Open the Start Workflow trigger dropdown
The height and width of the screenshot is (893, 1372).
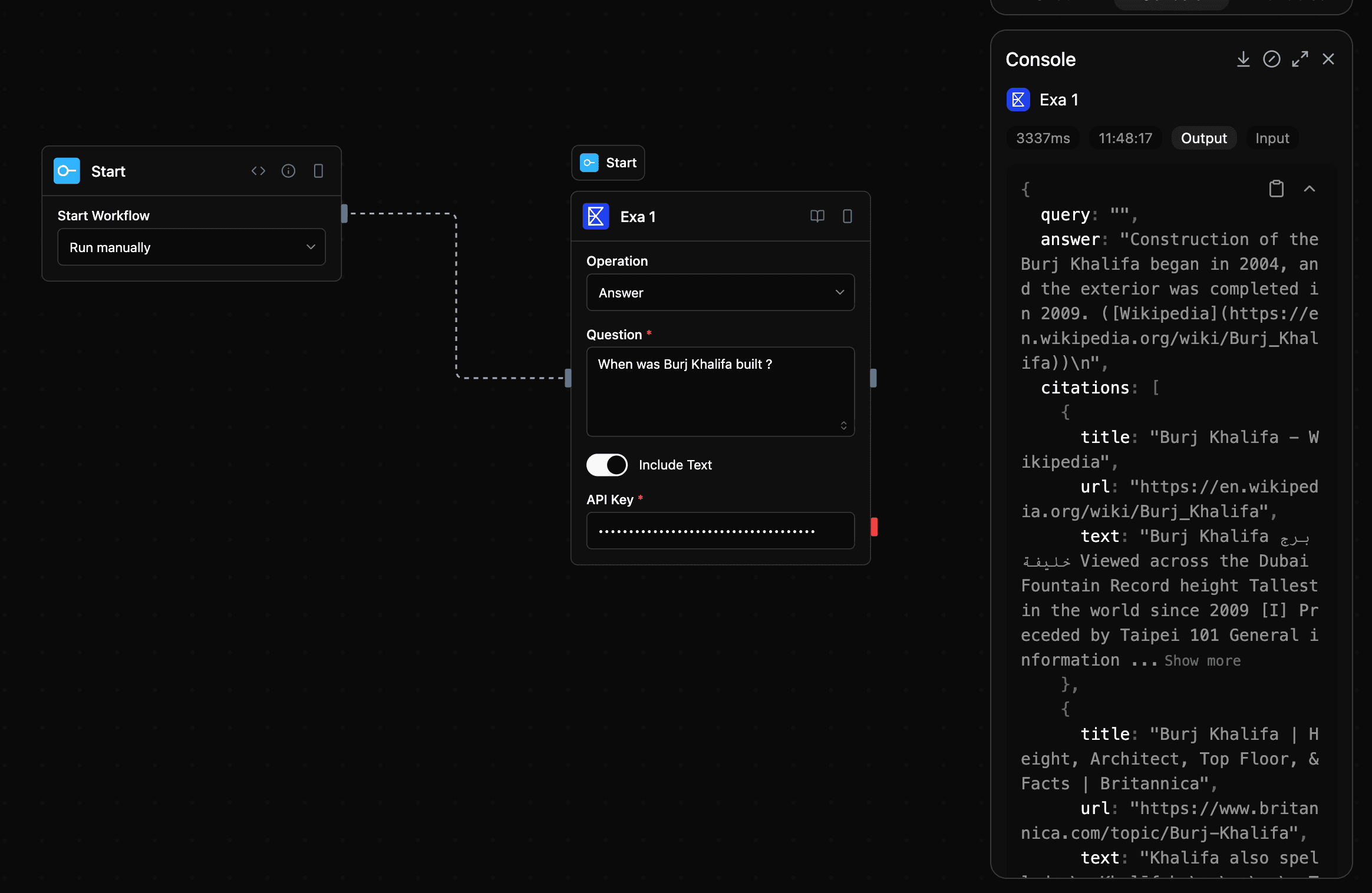[x=191, y=247]
